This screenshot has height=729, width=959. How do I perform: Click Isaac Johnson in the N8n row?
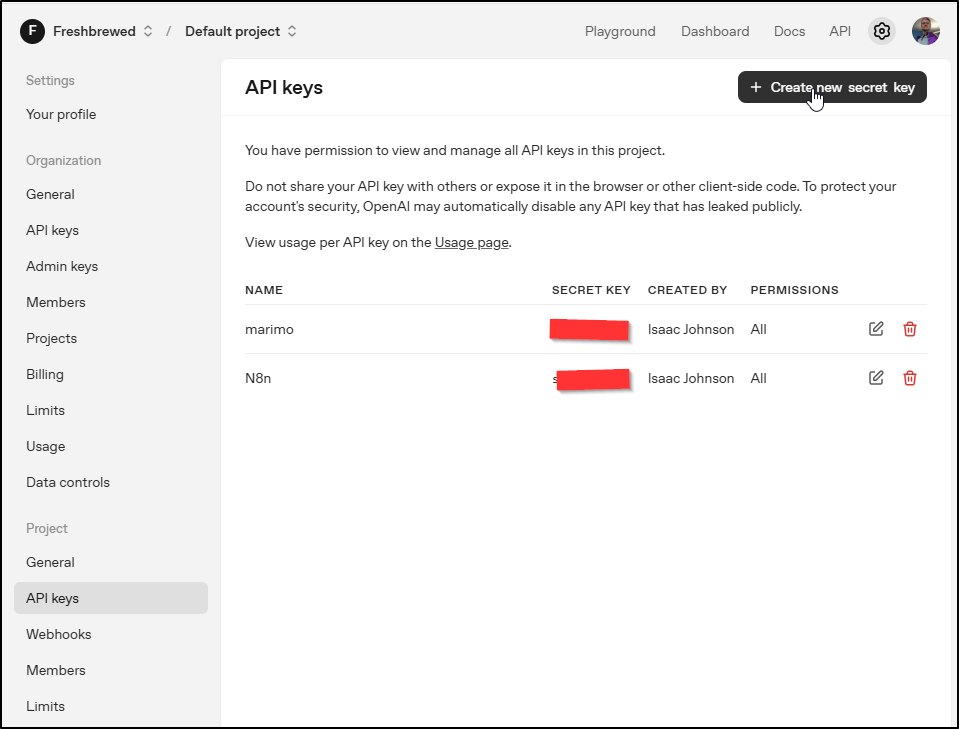(691, 379)
